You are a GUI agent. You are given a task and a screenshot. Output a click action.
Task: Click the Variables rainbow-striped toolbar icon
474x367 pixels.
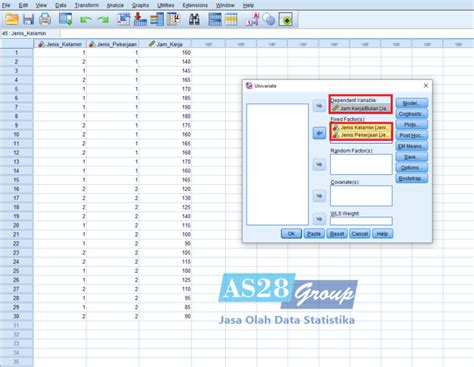coord(157,19)
